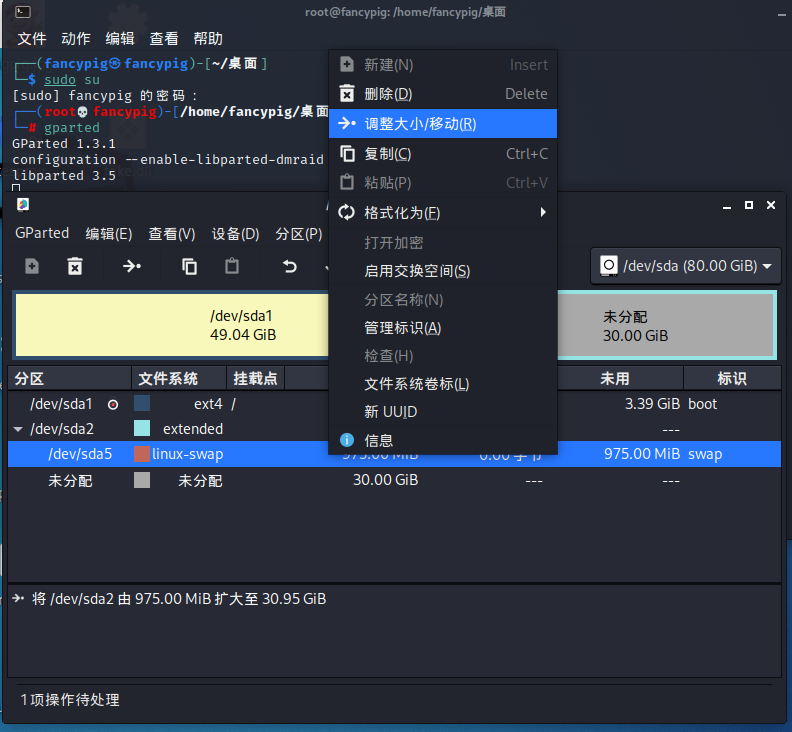Click the red linux-swap color swatch
The height and width of the screenshot is (732, 792).
coord(142,454)
